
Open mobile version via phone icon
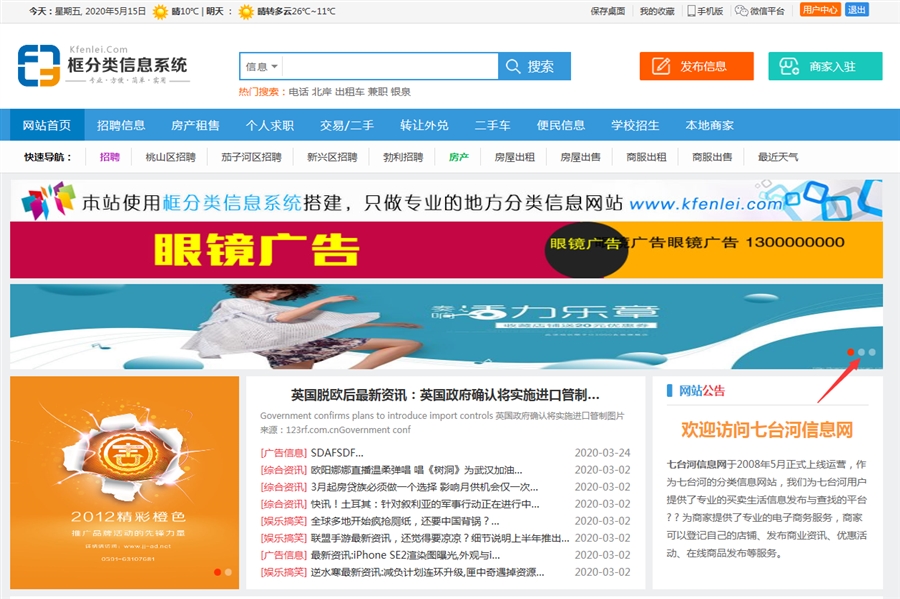(x=691, y=11)
